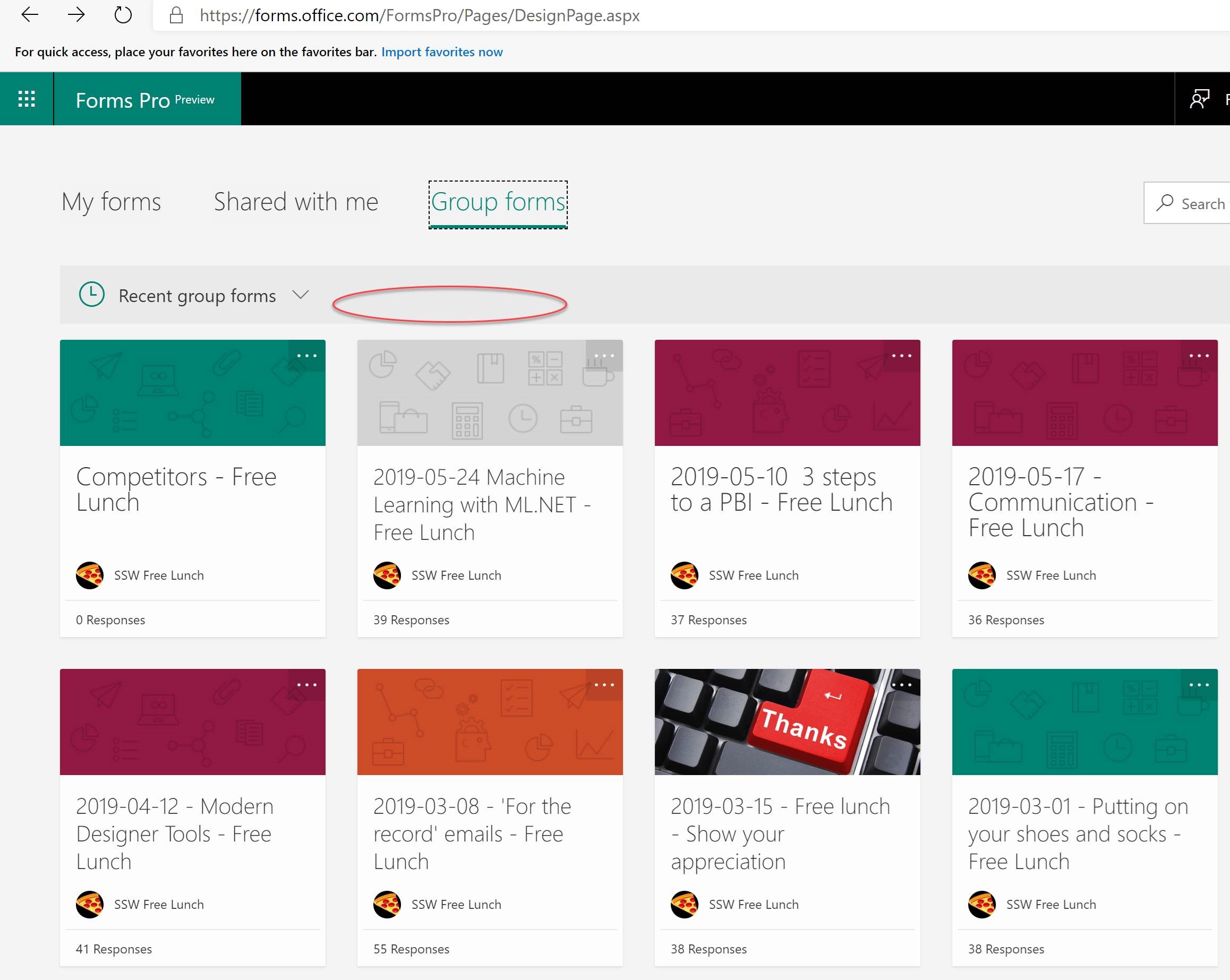Screen dimensions: 1230x980
Task: Click pizza avatar on Competitors - Free Lunch card
Action: 90,575
